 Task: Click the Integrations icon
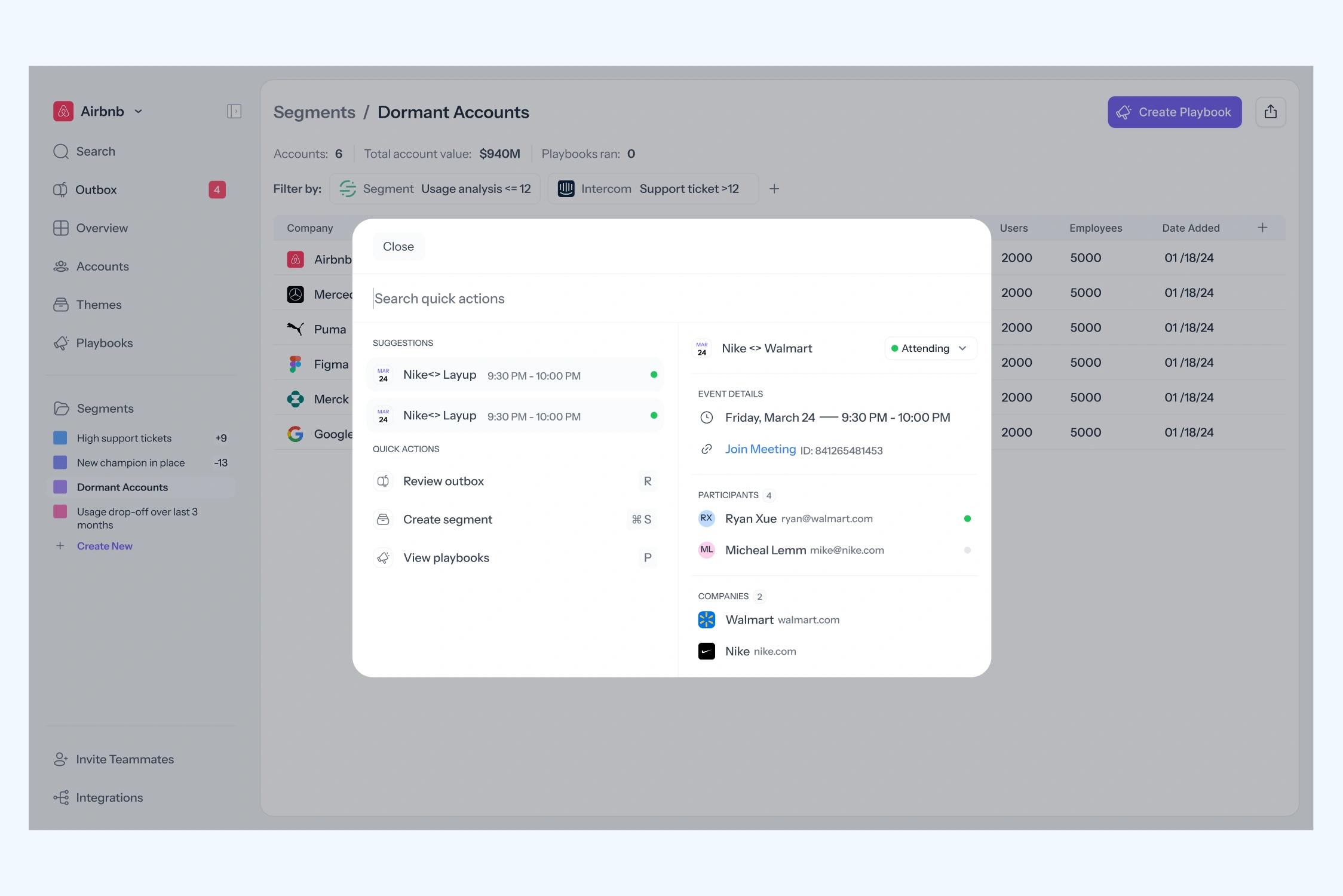coord(61,797)
